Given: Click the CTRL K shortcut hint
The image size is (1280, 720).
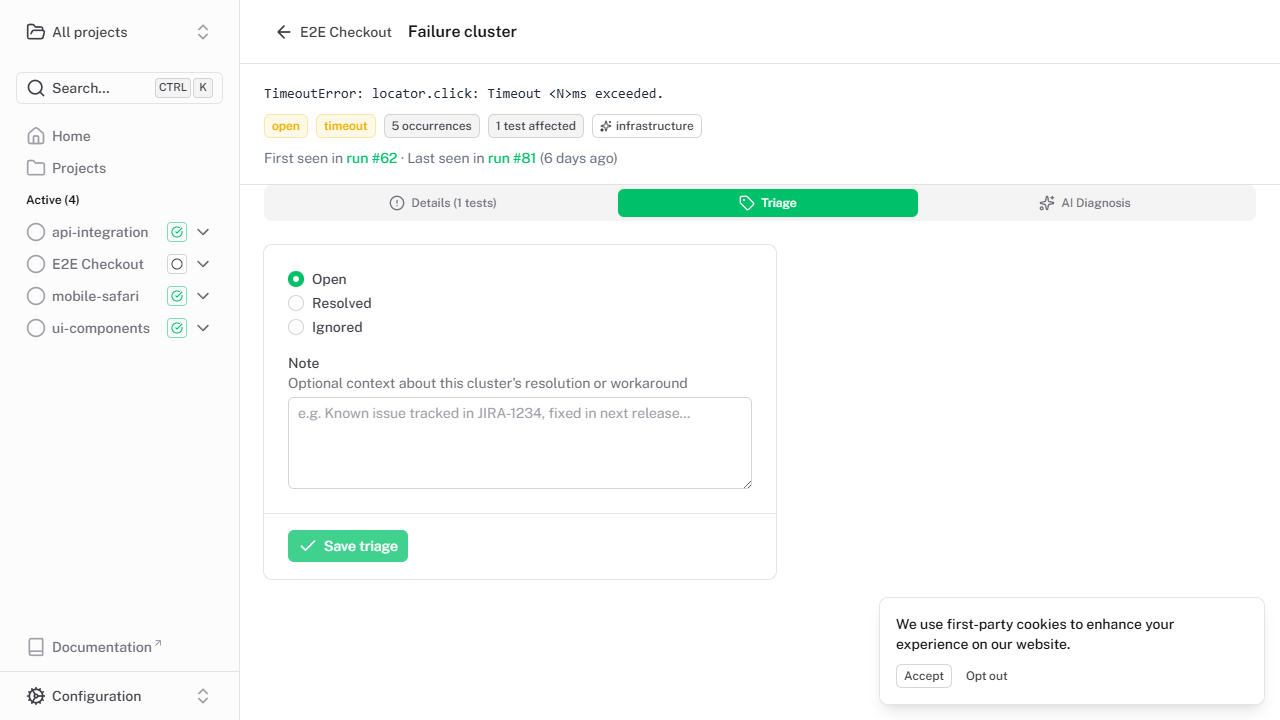Looking at the screenshot, I should point(184,88).
